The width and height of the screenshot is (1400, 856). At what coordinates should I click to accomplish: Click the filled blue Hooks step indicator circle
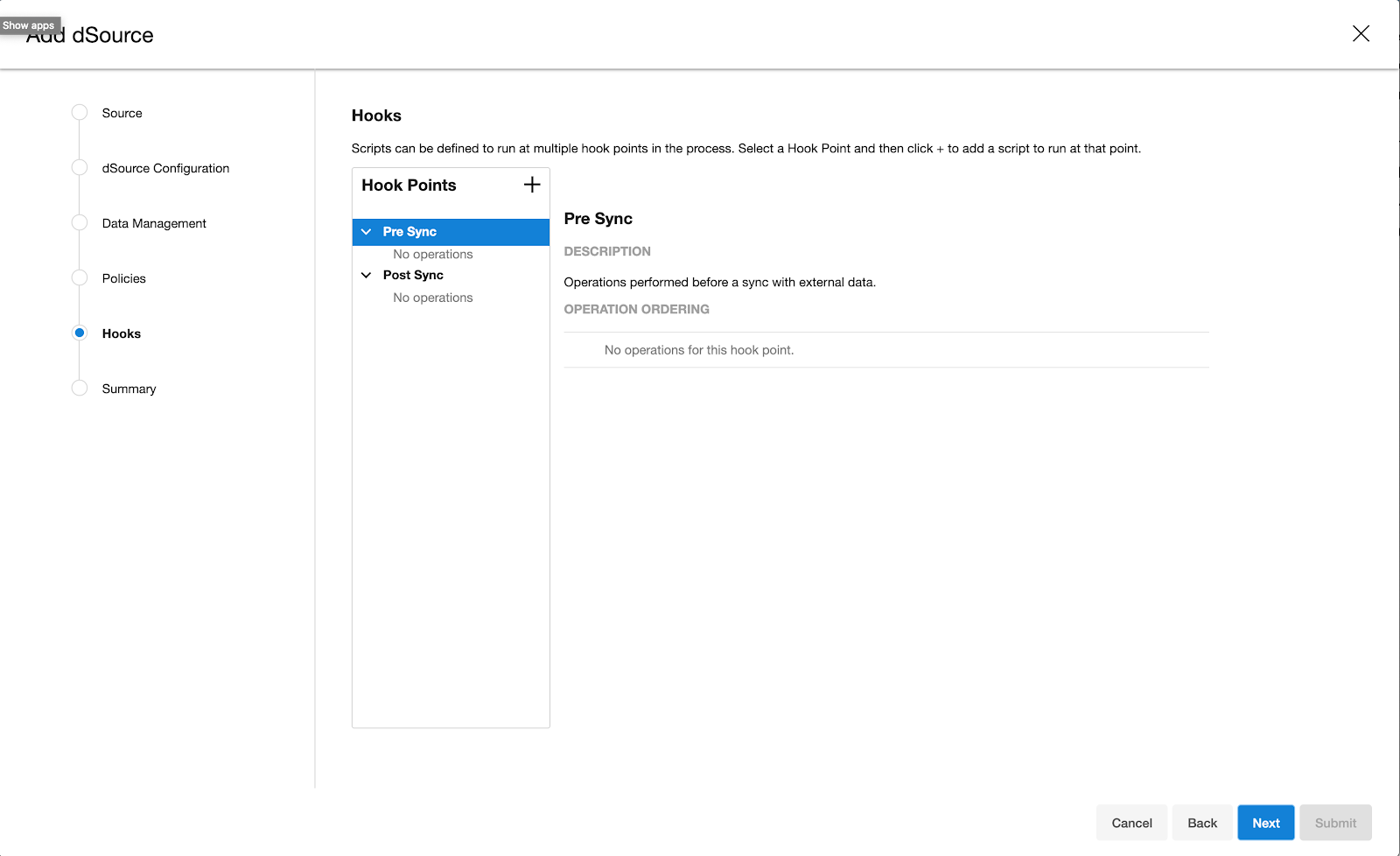point(80,333)
